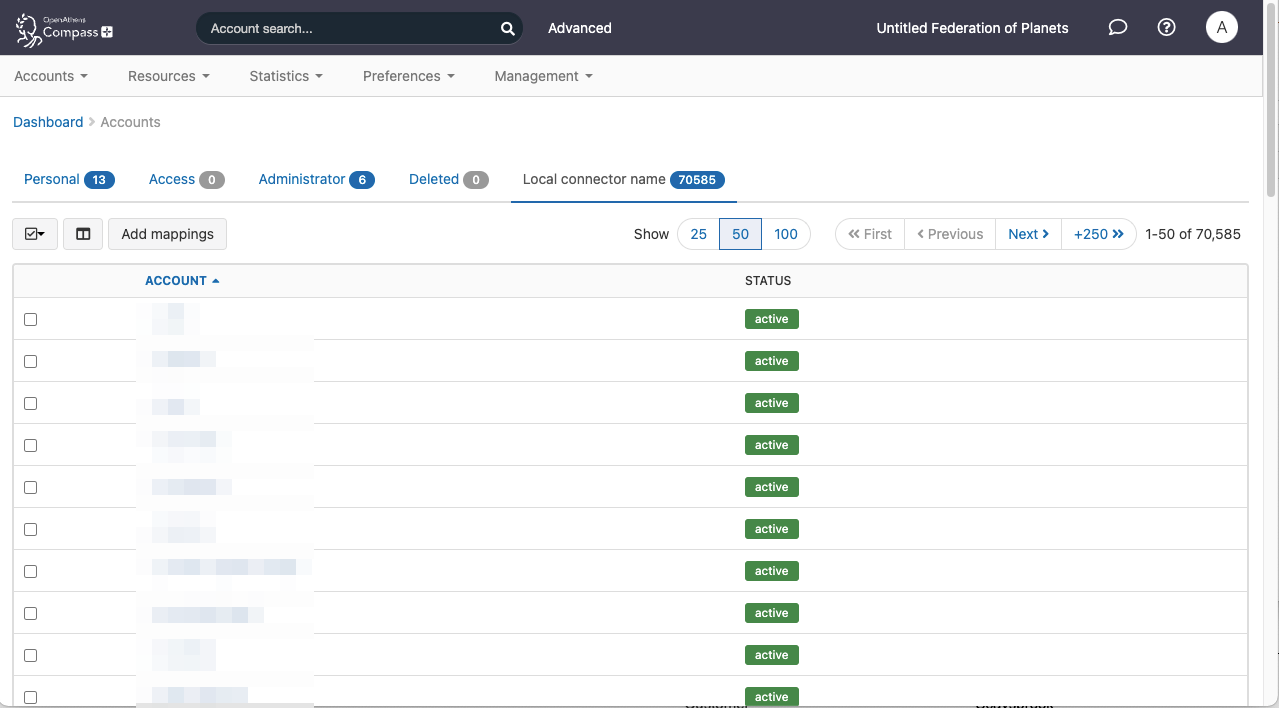Click the column layout icon above the table
This screenshot has height=708, width=1279.
[x=82, y=233]
